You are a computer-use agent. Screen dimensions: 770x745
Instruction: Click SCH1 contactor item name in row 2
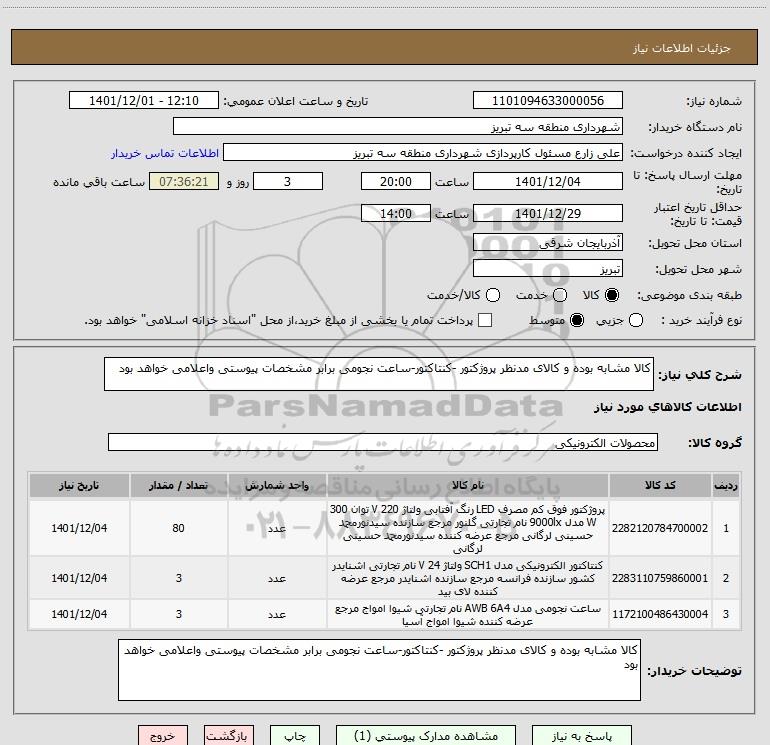[468, 578]
